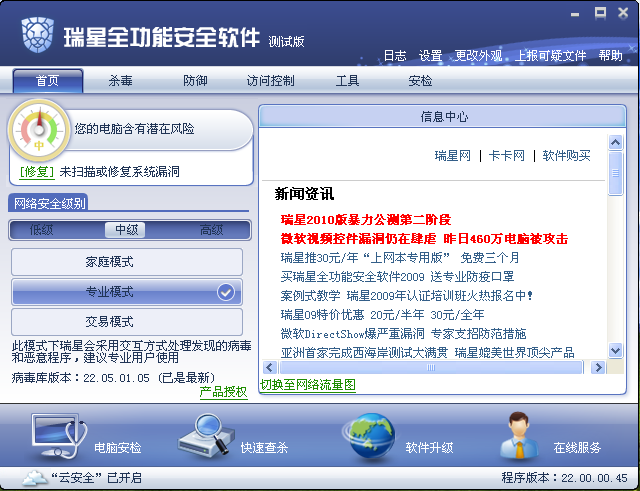Choose 交易模式 mode
The height and width of the screenshot is (491, 640).
pyautogui.click(x=127, y=322)
